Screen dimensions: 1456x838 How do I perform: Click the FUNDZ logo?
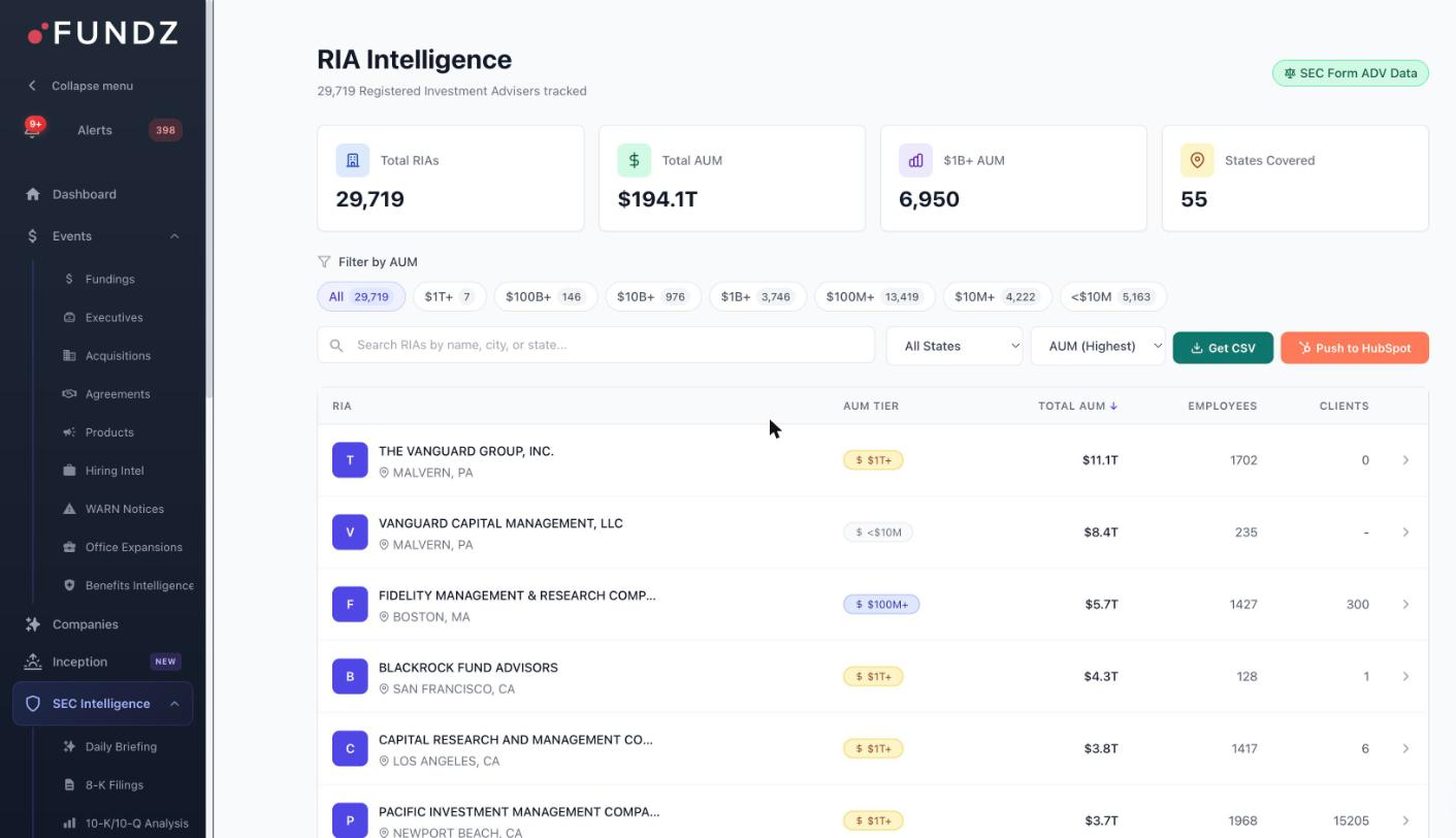103,33
